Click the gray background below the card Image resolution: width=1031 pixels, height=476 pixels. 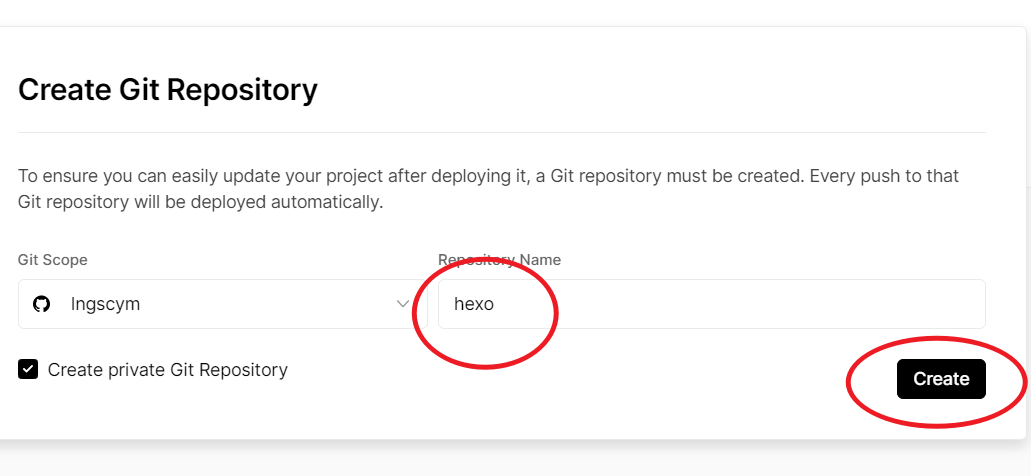pos(516,459)
